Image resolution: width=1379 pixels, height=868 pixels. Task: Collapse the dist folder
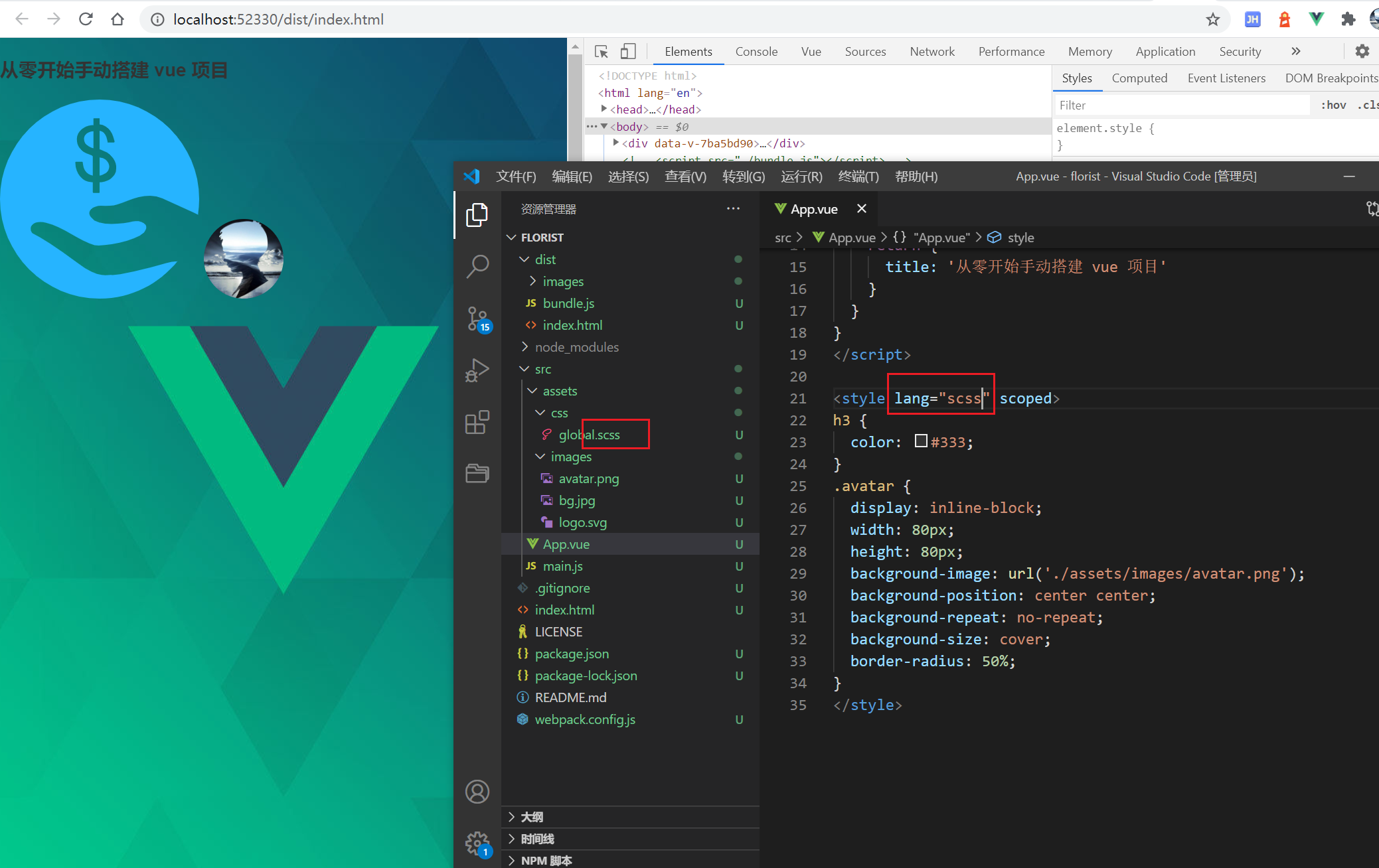[545, 259]
